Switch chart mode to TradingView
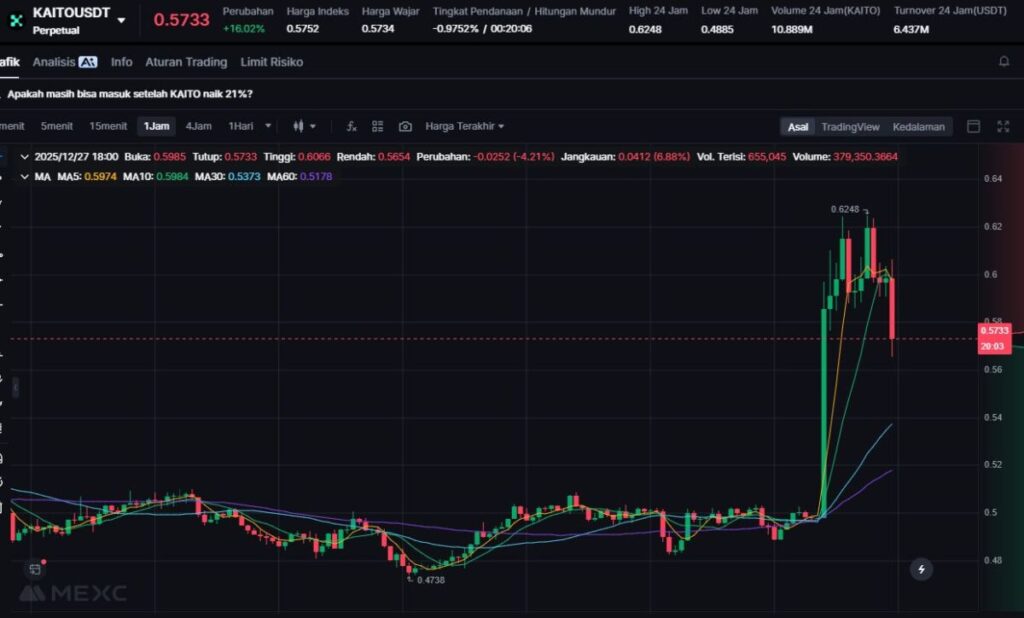The image size is (1024, 618). click(x=850, y=127)
